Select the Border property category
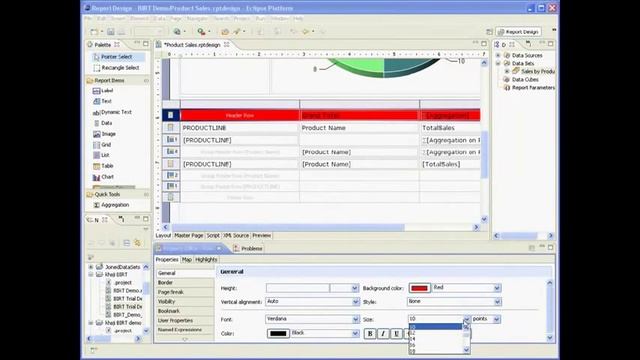This screenshot has height=360, width=640. tap(185, 282)
